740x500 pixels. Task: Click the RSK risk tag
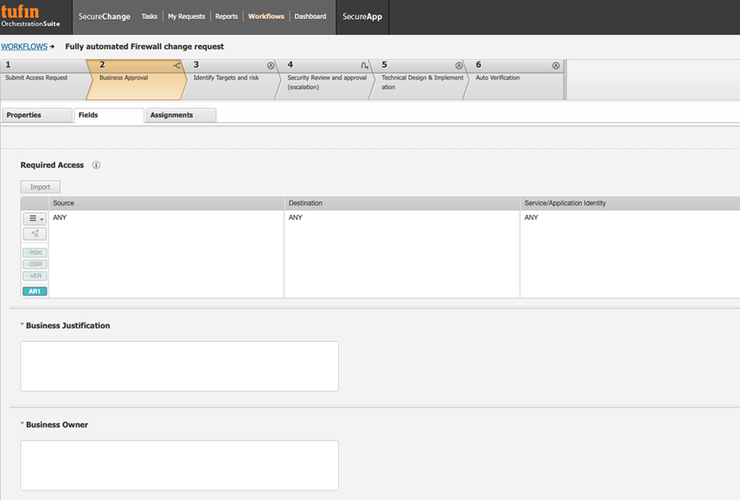coord(35,253)
